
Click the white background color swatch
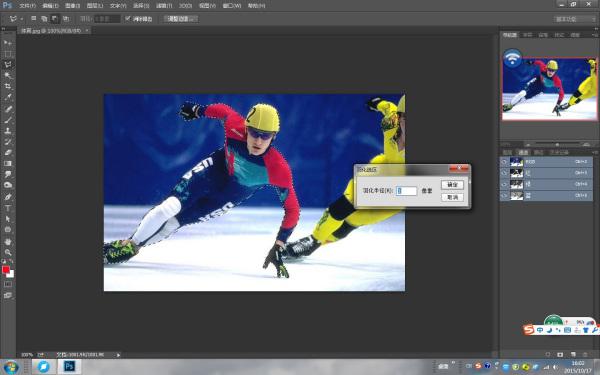pos(11,274)
